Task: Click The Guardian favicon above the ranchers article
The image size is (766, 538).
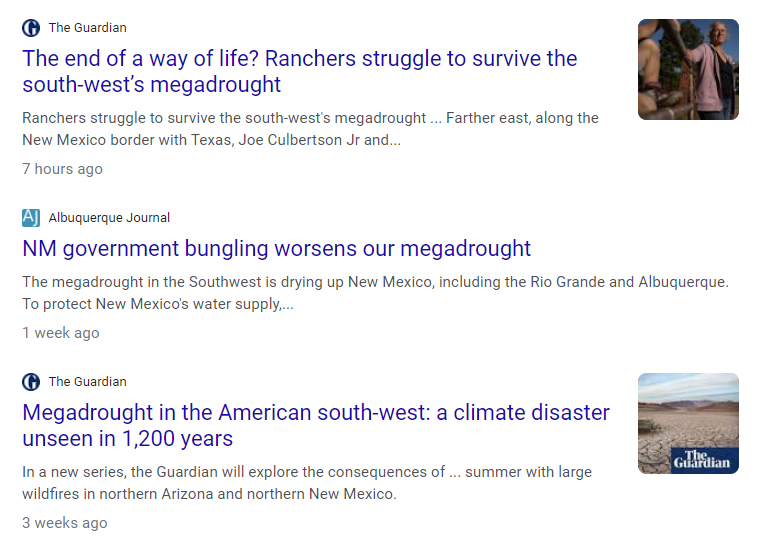Action: point(31,28)
